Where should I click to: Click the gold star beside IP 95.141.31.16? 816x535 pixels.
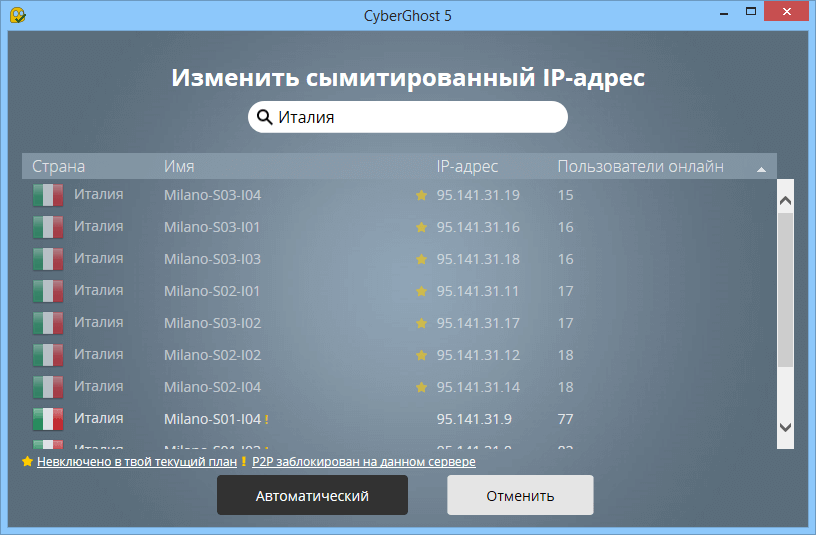421,227
